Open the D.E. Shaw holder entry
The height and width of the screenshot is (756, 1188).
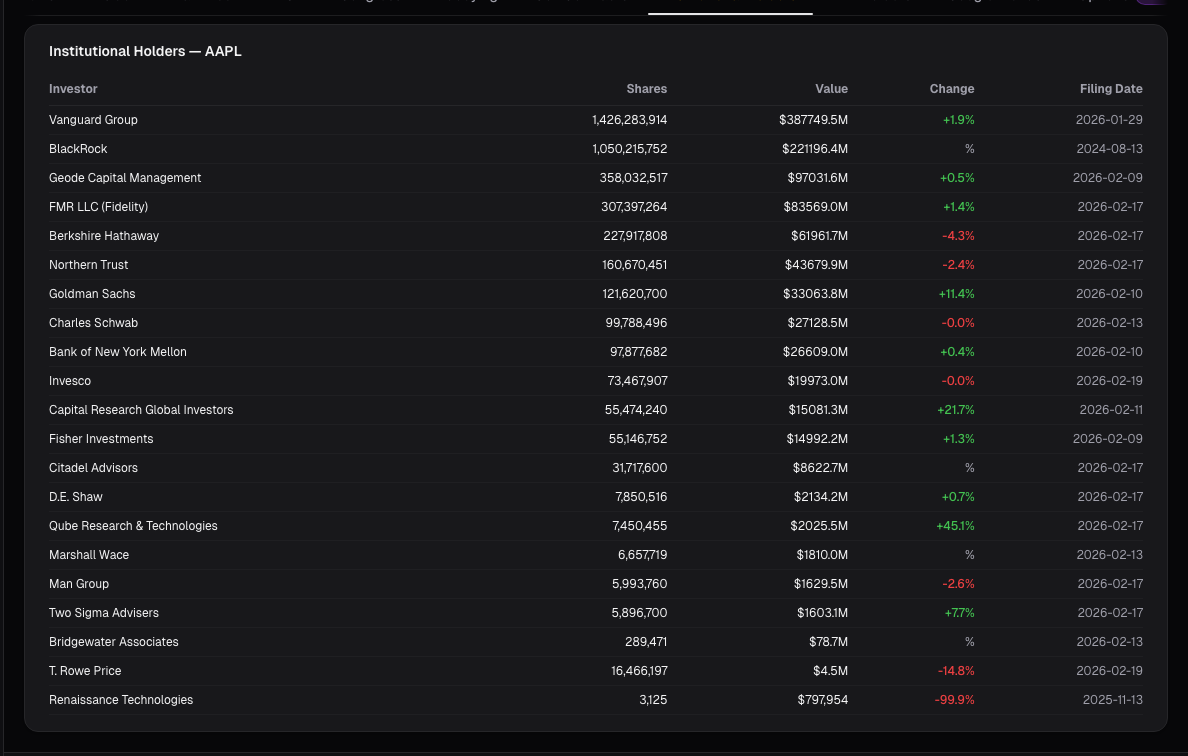click(x=76, y=496)
